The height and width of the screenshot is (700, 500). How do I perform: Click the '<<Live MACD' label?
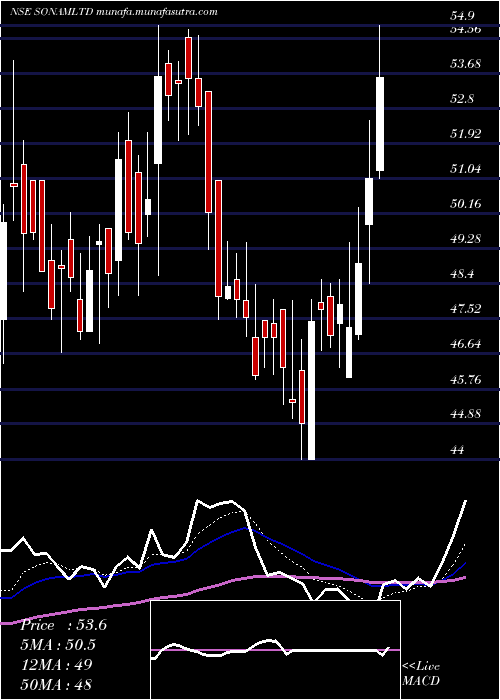coord(421,674)
